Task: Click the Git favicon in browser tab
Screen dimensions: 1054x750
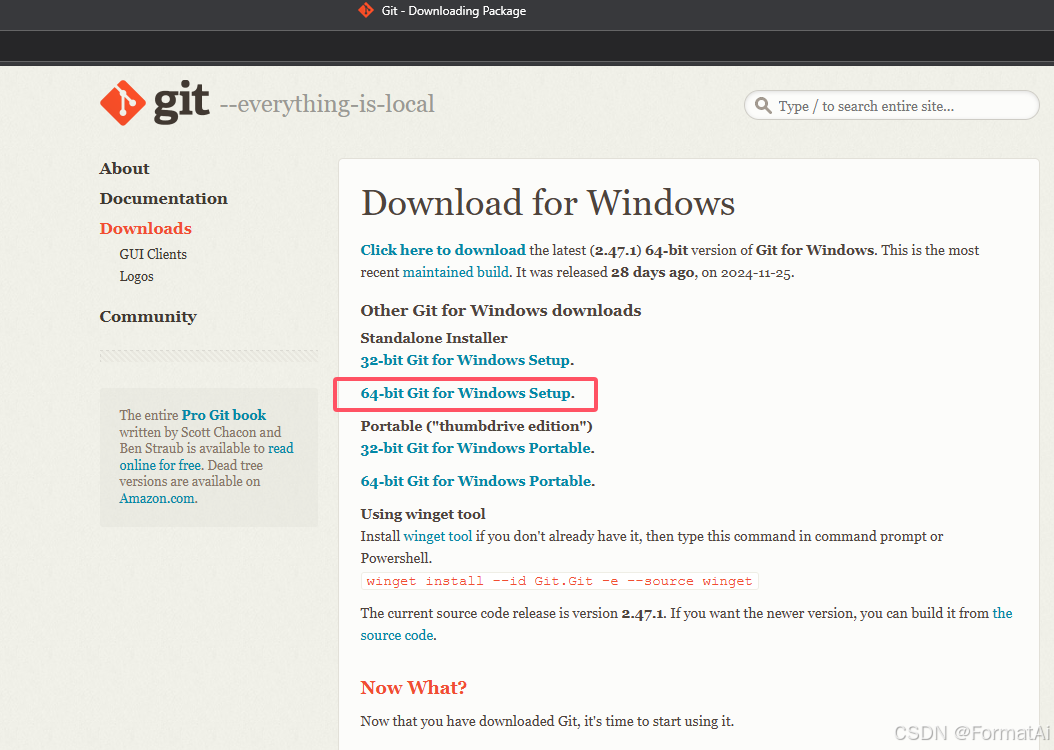Action: coord(366,10)
